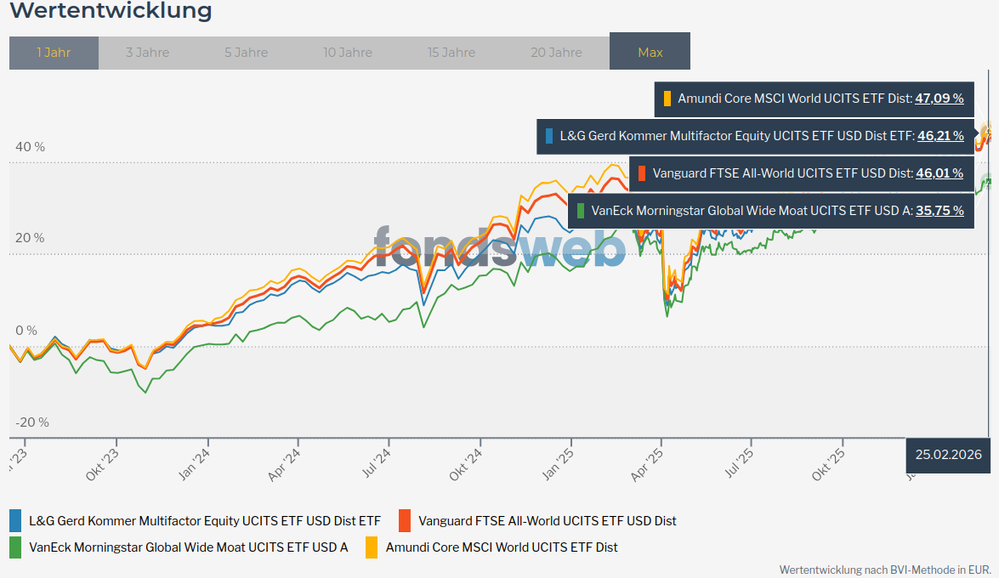
Task: Click the 20 % y-axis label
Action: point(30,238)
